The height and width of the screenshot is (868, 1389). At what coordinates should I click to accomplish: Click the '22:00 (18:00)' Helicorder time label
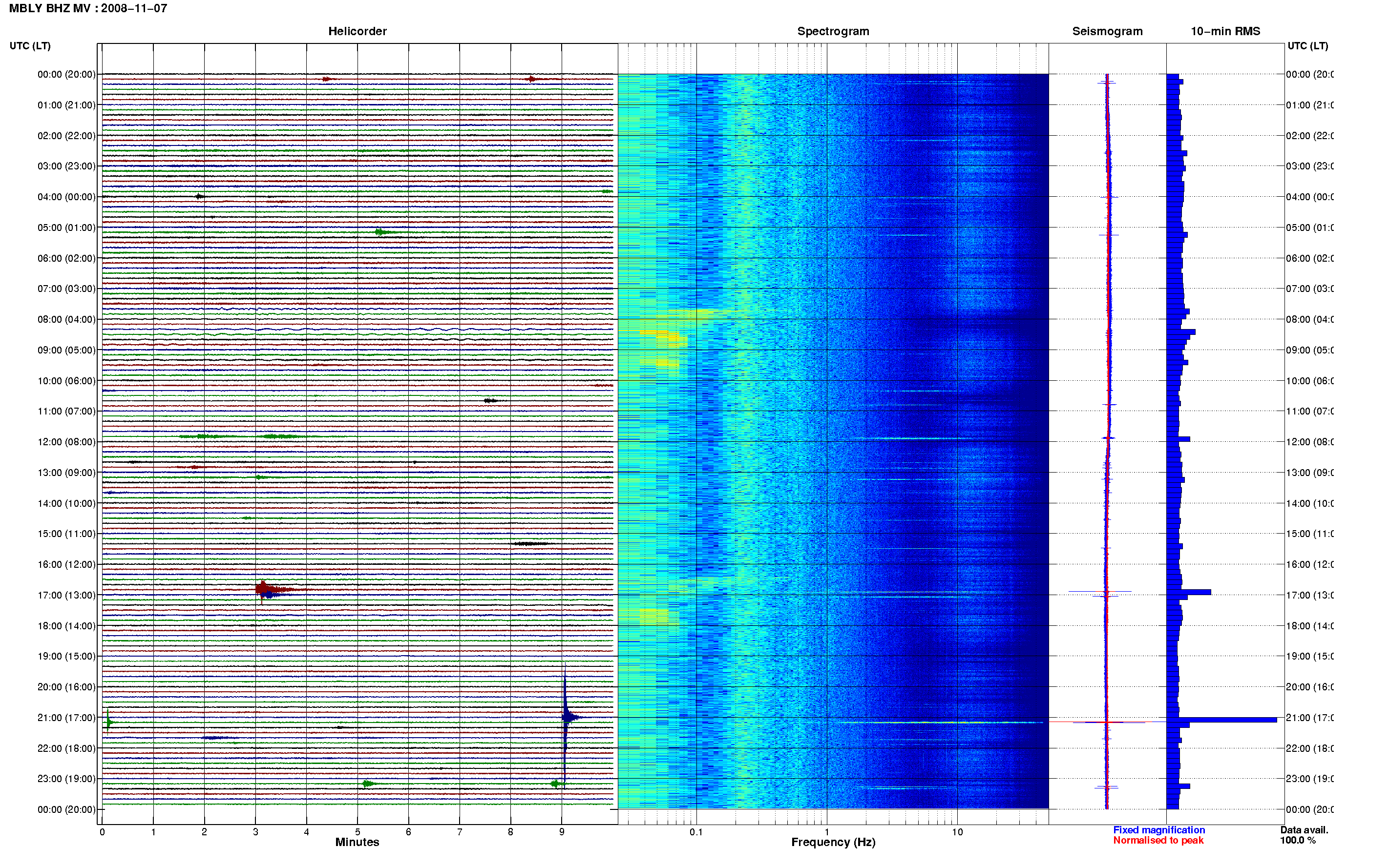tap(66, 748)
